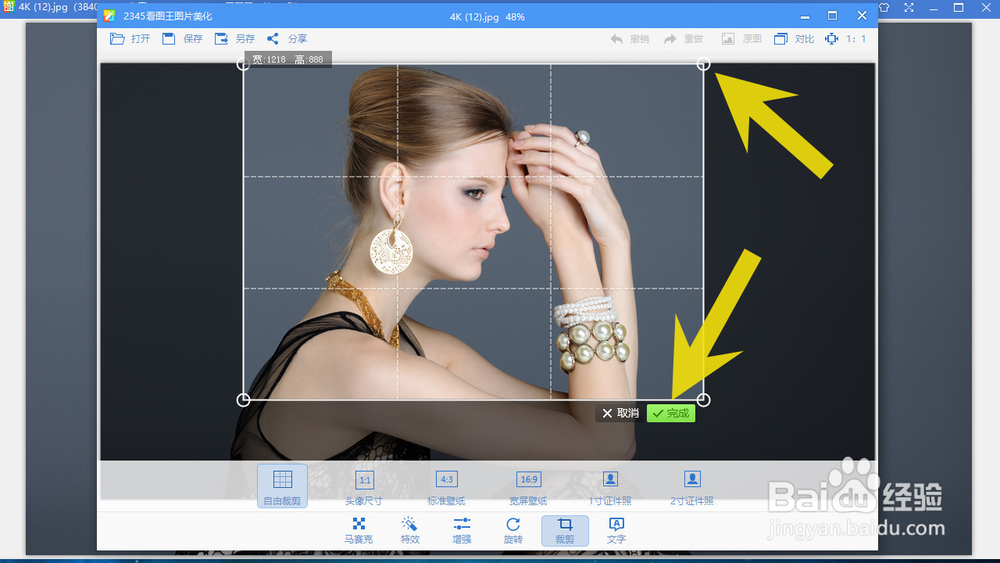The height and width of the screenshot is (563, 1000).
Task: Choose 16:9 宽屏壁纸 crop ratio
Action: (528, 486)
